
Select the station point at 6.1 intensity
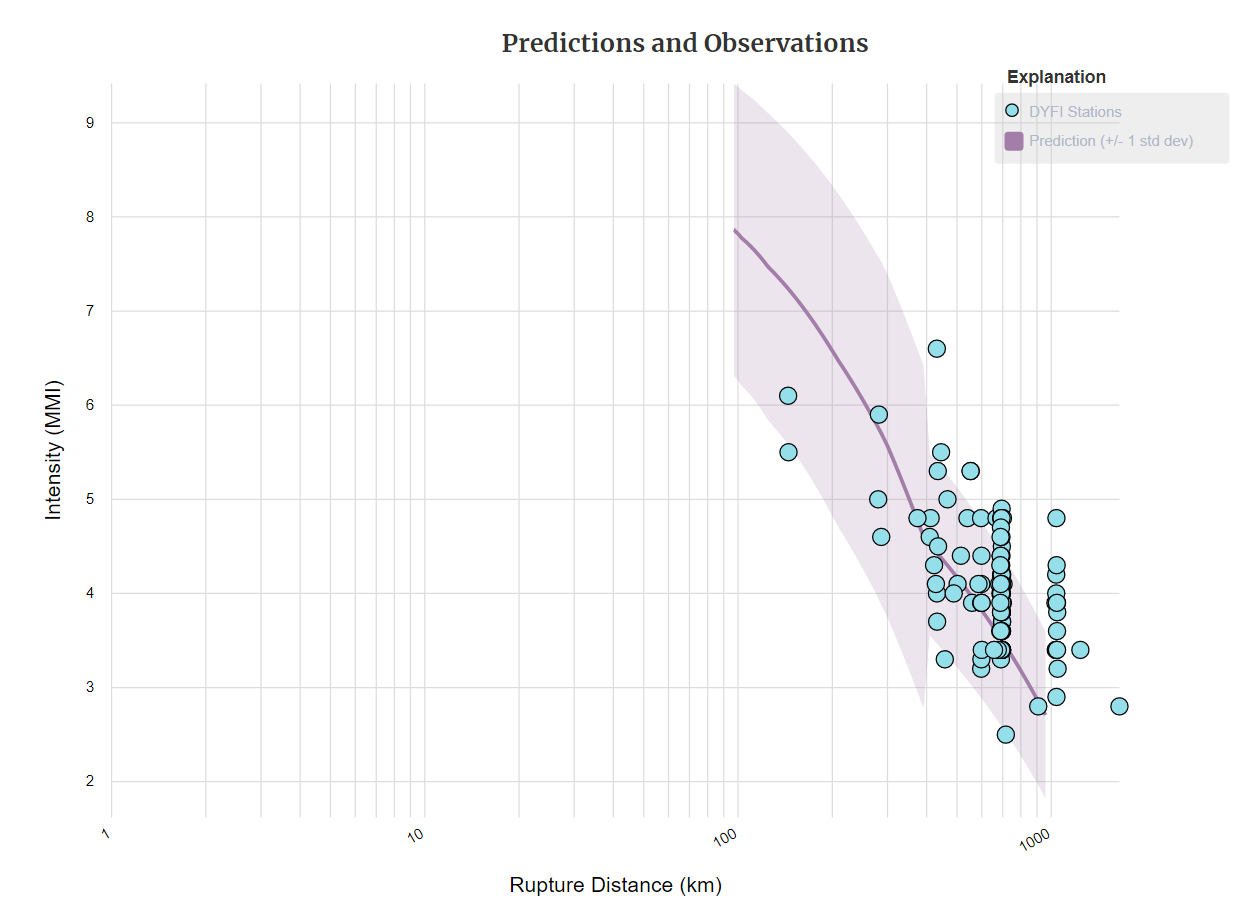[788, 396]
